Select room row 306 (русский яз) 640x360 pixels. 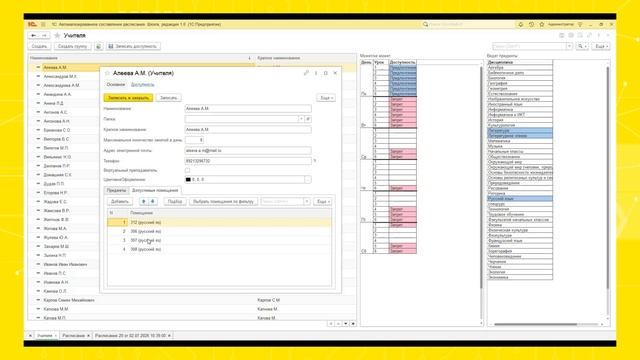click(220, 231)
